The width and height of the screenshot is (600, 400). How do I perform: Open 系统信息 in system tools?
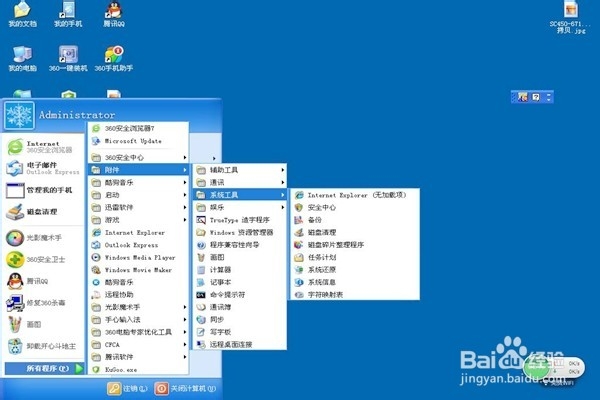(x=355, y=282)
